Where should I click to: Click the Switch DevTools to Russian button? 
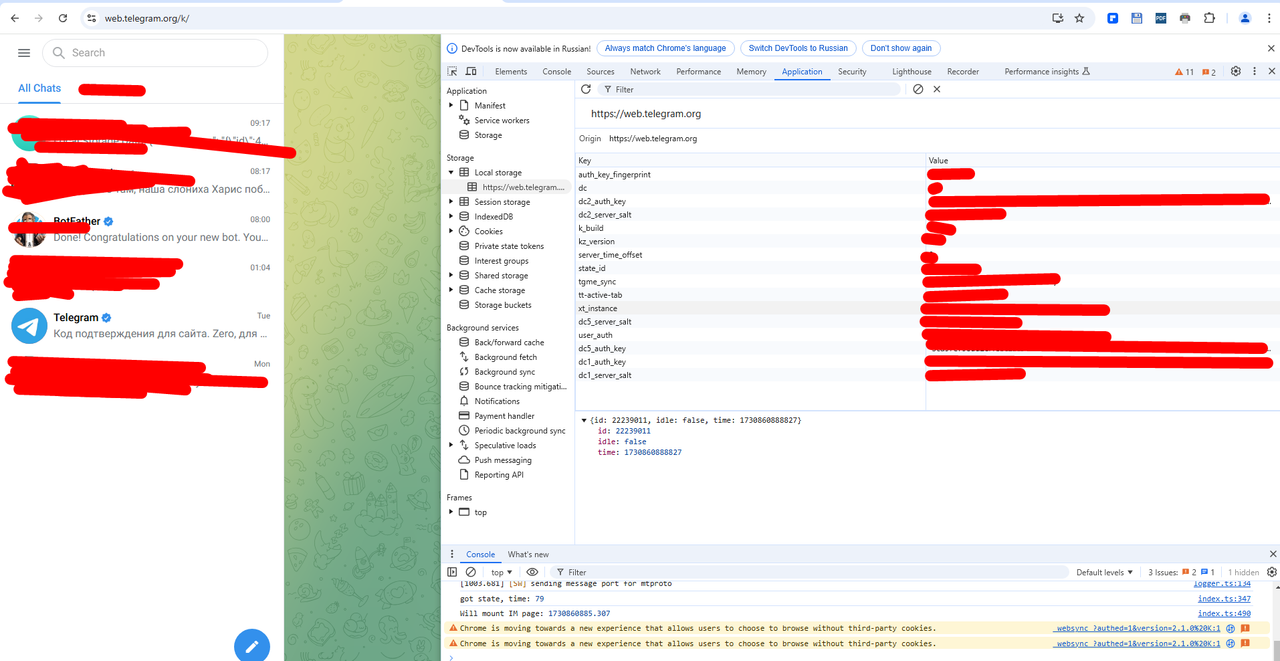tap(798, 47)
